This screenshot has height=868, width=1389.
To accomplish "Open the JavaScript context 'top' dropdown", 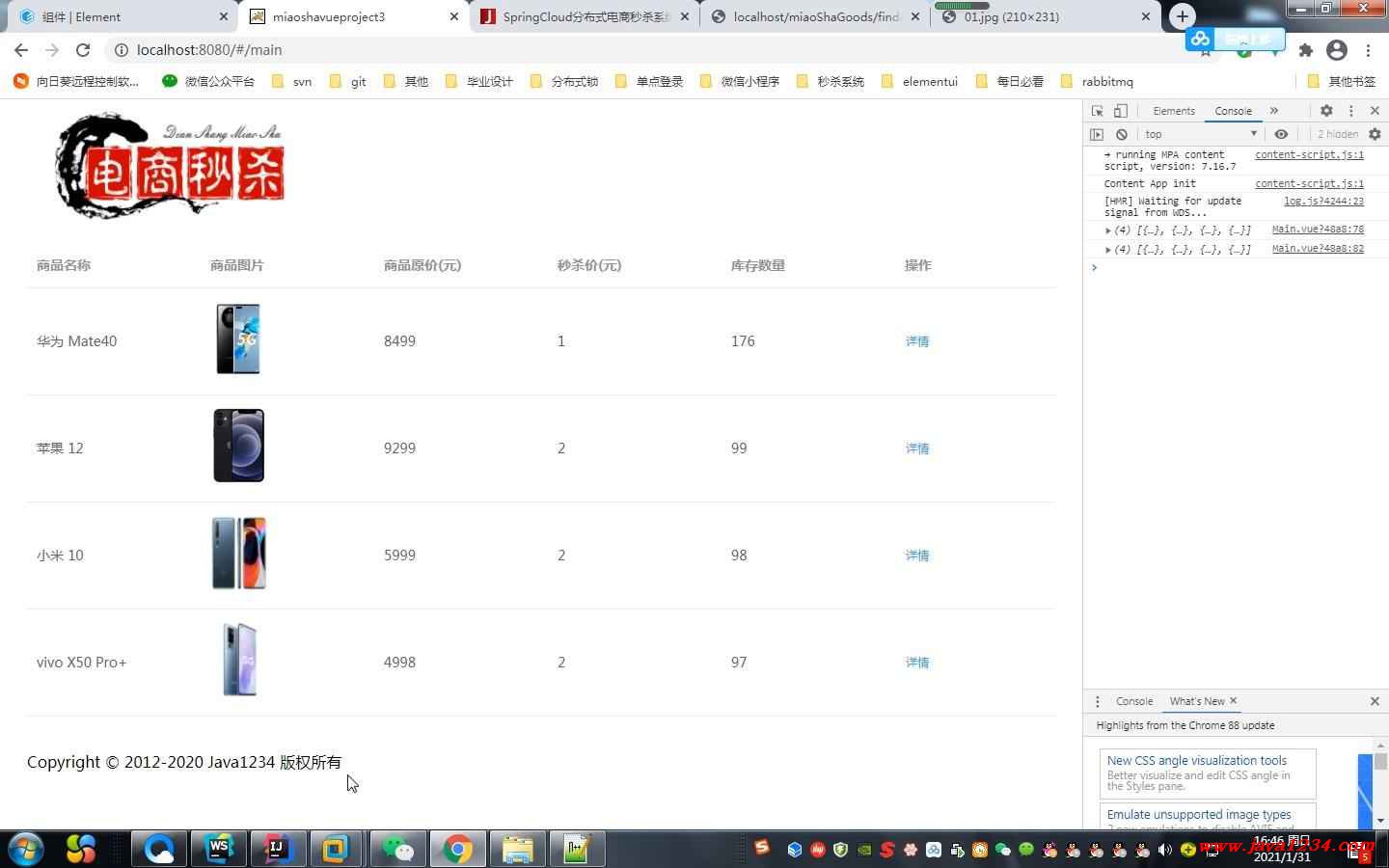I will tap(1201, 134).
